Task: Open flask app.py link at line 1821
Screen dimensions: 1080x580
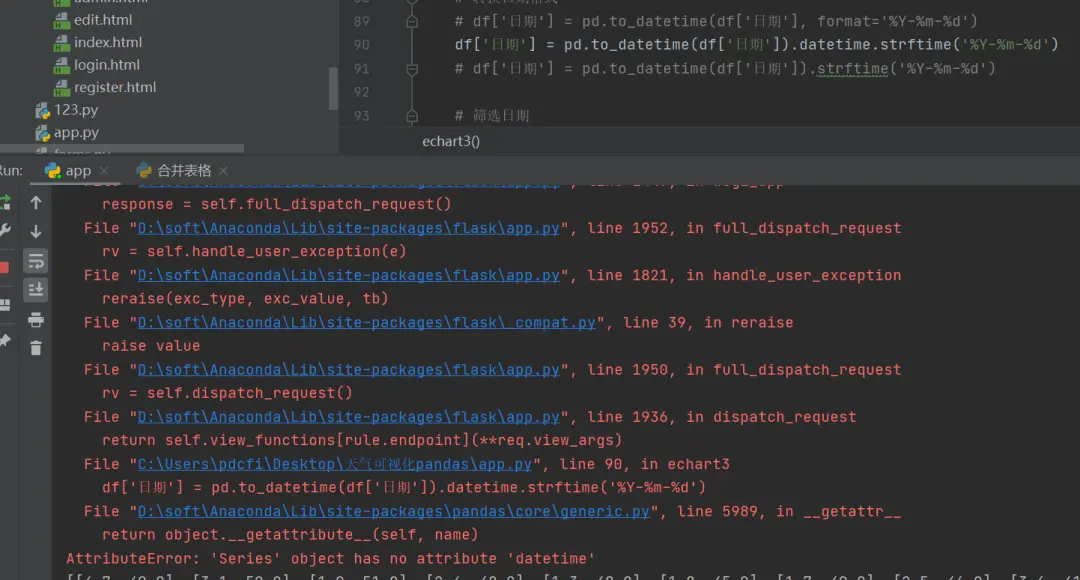Action: tap(349, 276)
